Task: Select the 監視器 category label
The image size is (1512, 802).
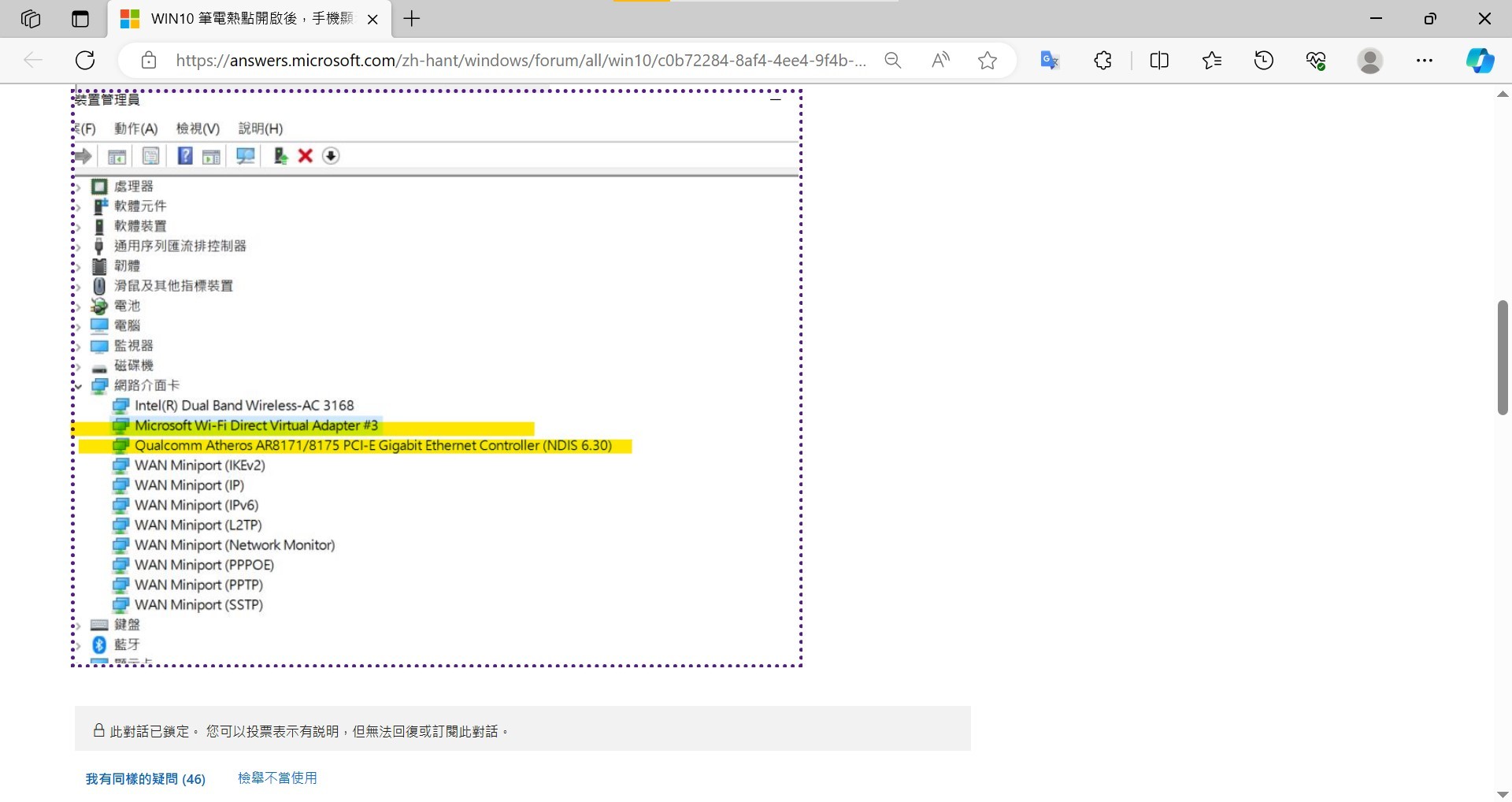Action: coord(134,346)
